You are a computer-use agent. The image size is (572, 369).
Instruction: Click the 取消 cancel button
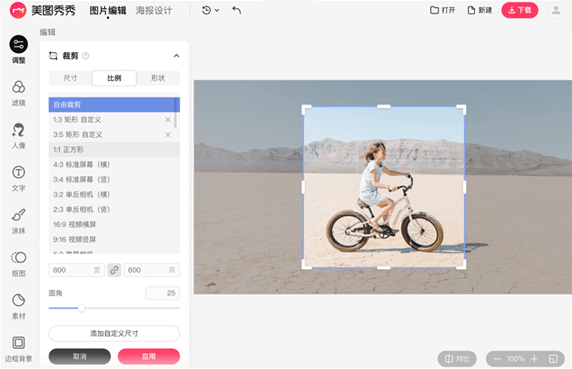point(80,357)
